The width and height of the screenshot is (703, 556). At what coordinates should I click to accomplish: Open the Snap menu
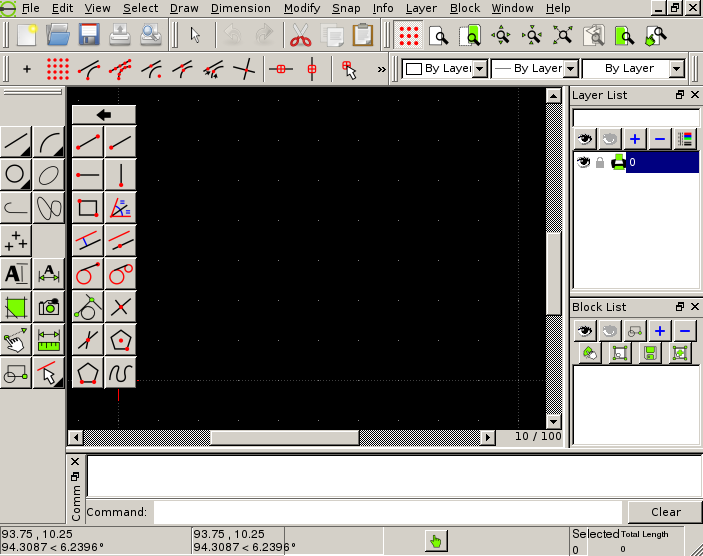pyautogui.click(x=346, y=8)
